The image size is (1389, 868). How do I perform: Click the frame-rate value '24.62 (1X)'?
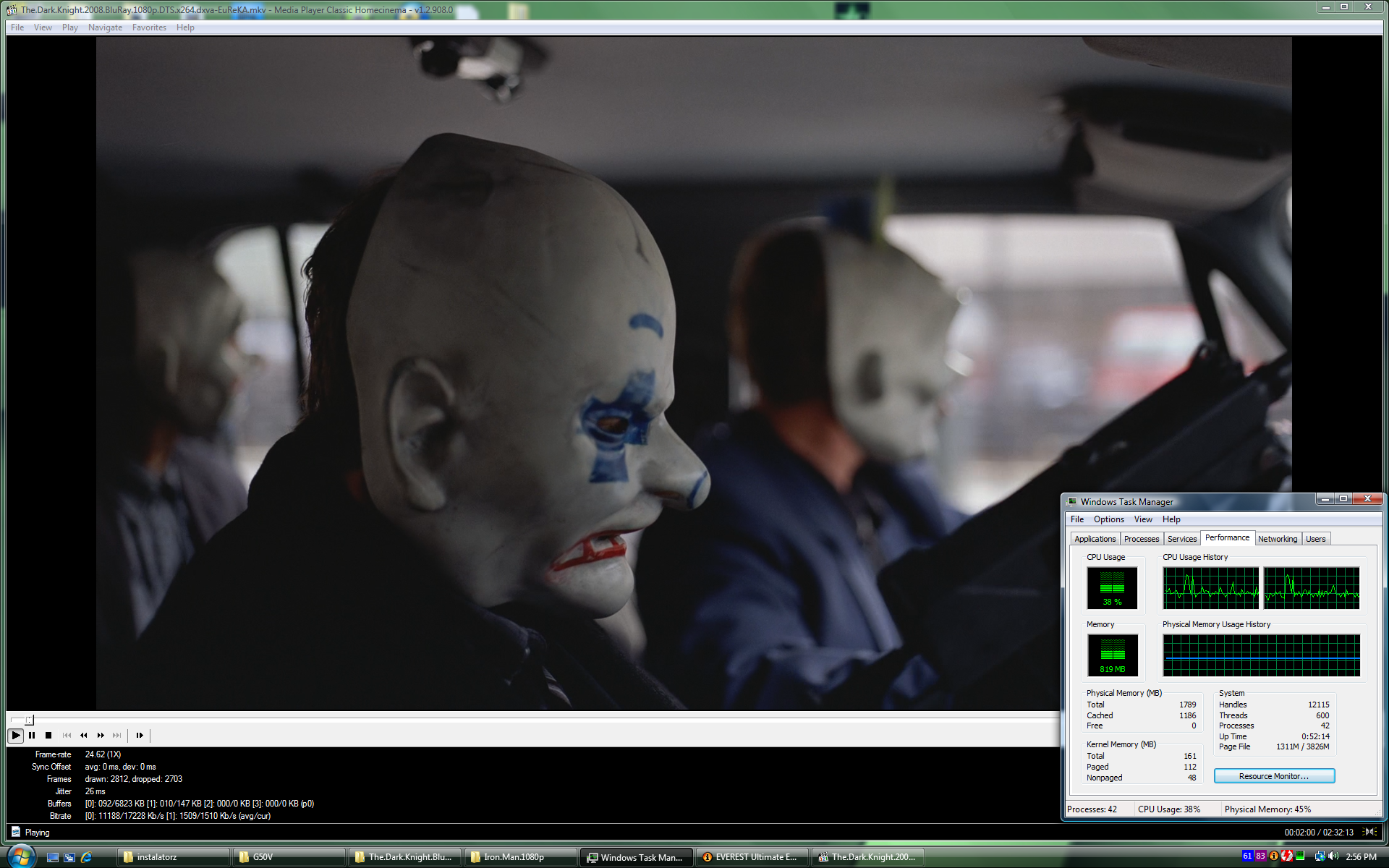tap(103, 754)
